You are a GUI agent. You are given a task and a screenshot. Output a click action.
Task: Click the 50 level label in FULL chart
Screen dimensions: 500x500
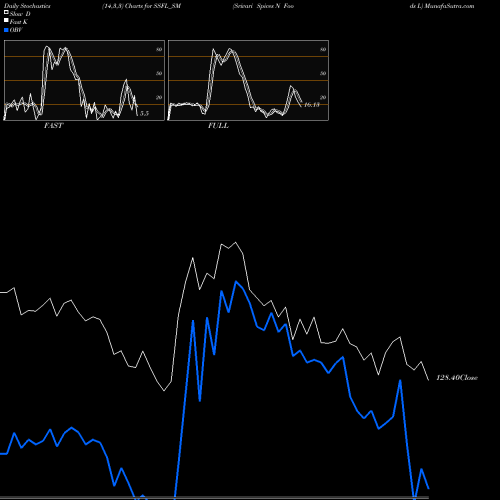(x=323, y=73)
